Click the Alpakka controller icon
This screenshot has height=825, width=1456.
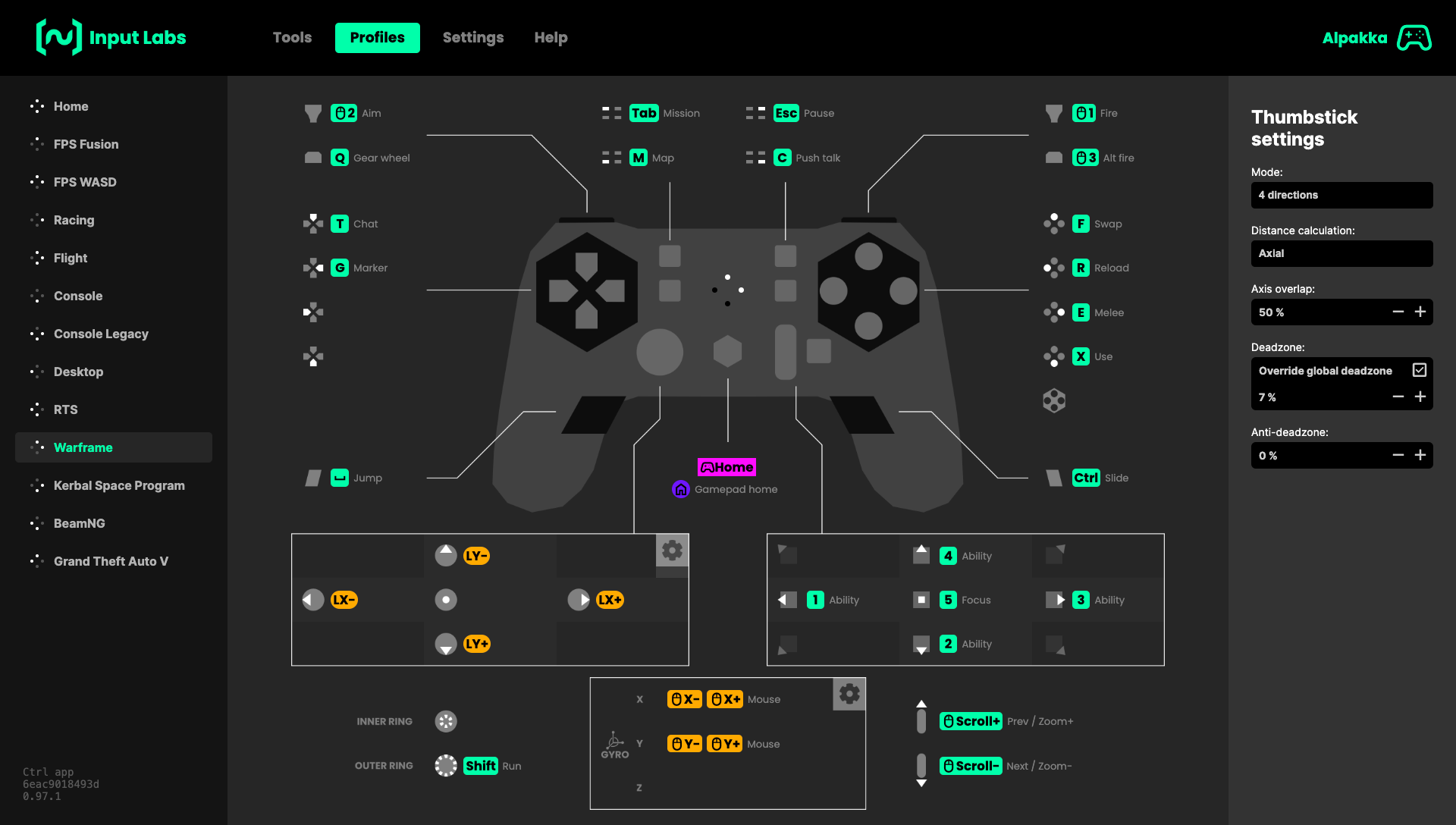(x=1414, y=38)
